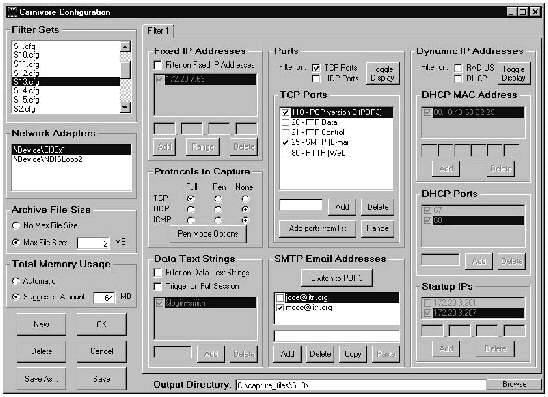548x397 pixels.
Task: Select S13.cfg in Filter Sets list
Action: point(66,81)
